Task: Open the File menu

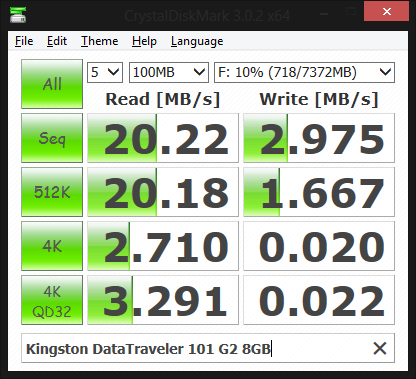Action: click(x=24, y=41)
